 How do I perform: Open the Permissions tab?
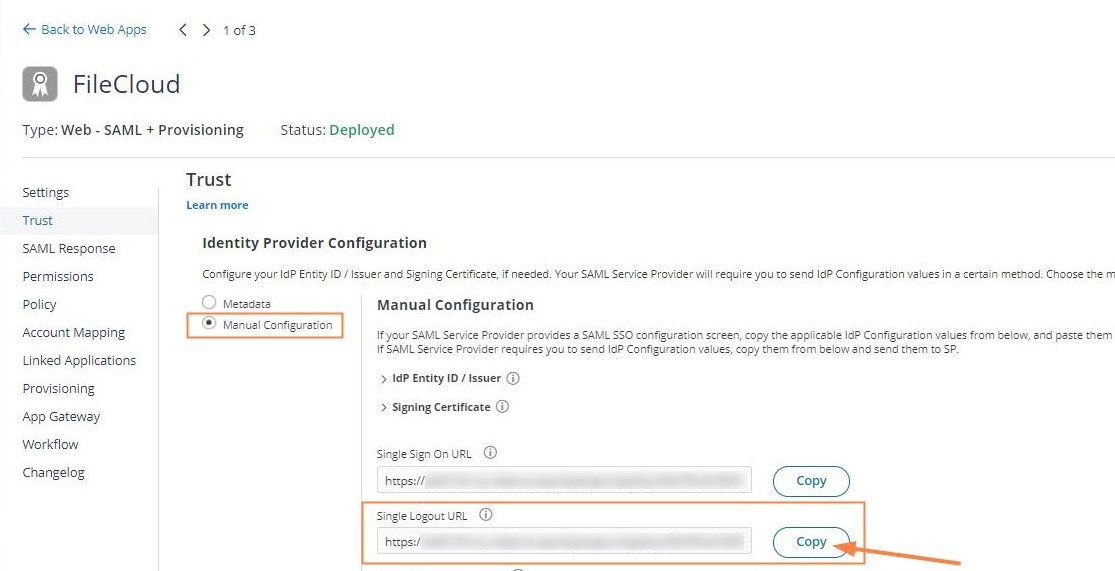coord(58,276)
